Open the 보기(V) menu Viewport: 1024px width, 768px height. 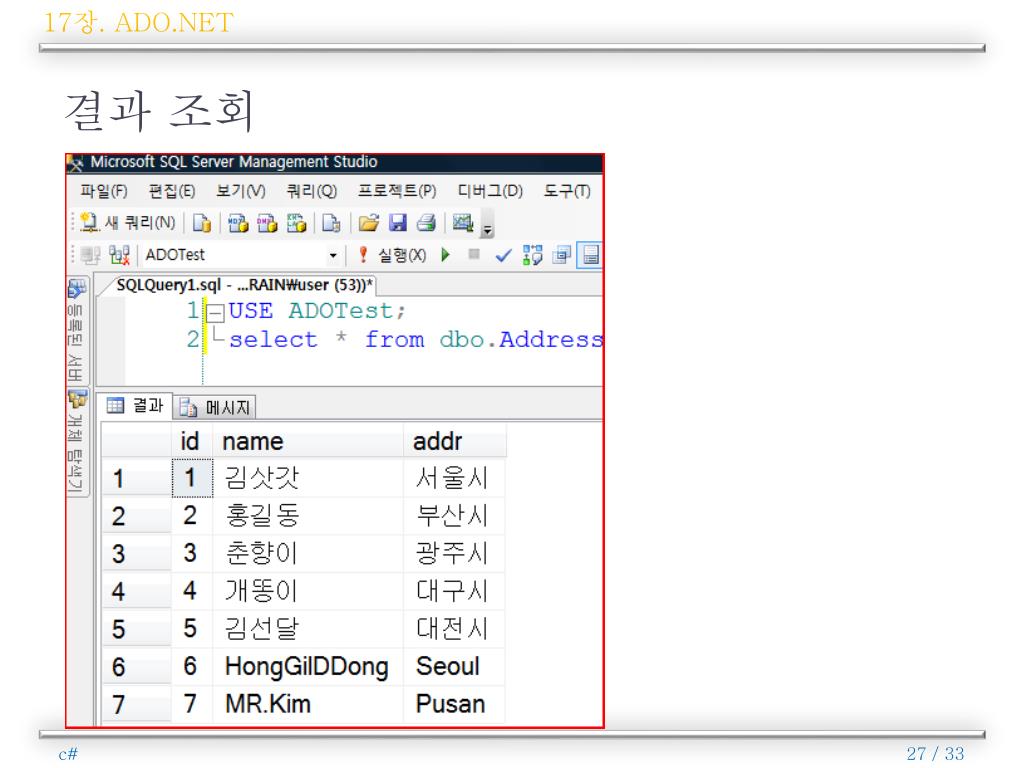point(241,191)
